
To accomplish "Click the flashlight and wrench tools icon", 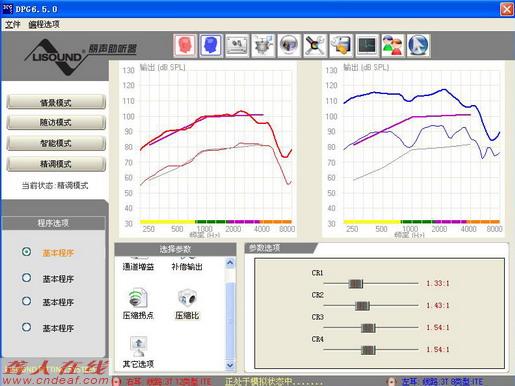I will click(315, 45).
